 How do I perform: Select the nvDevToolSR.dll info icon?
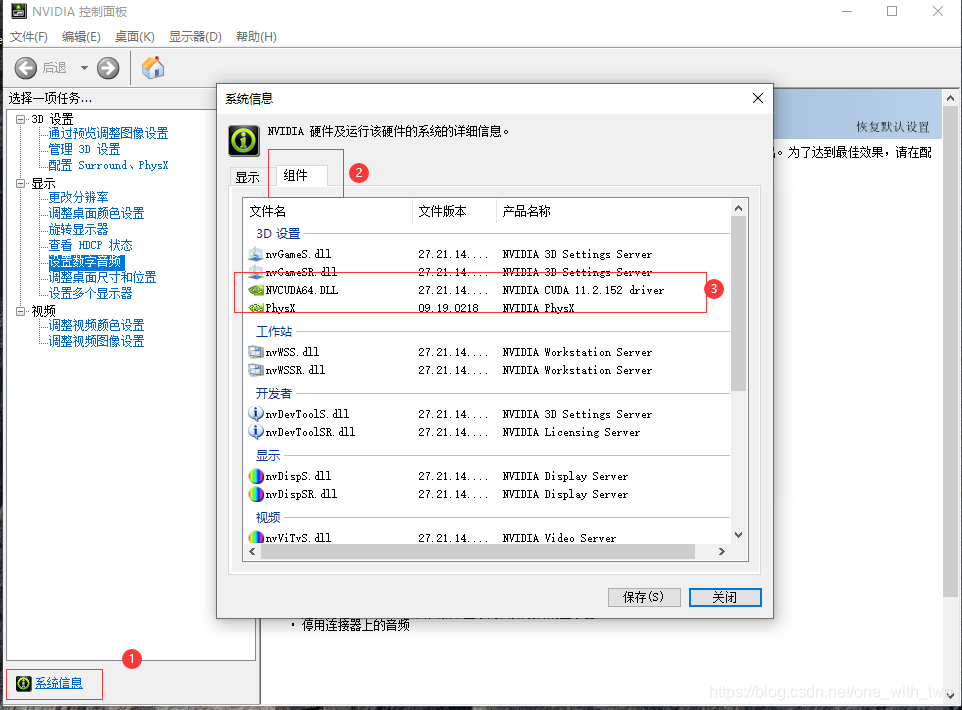tap(255, 432)
